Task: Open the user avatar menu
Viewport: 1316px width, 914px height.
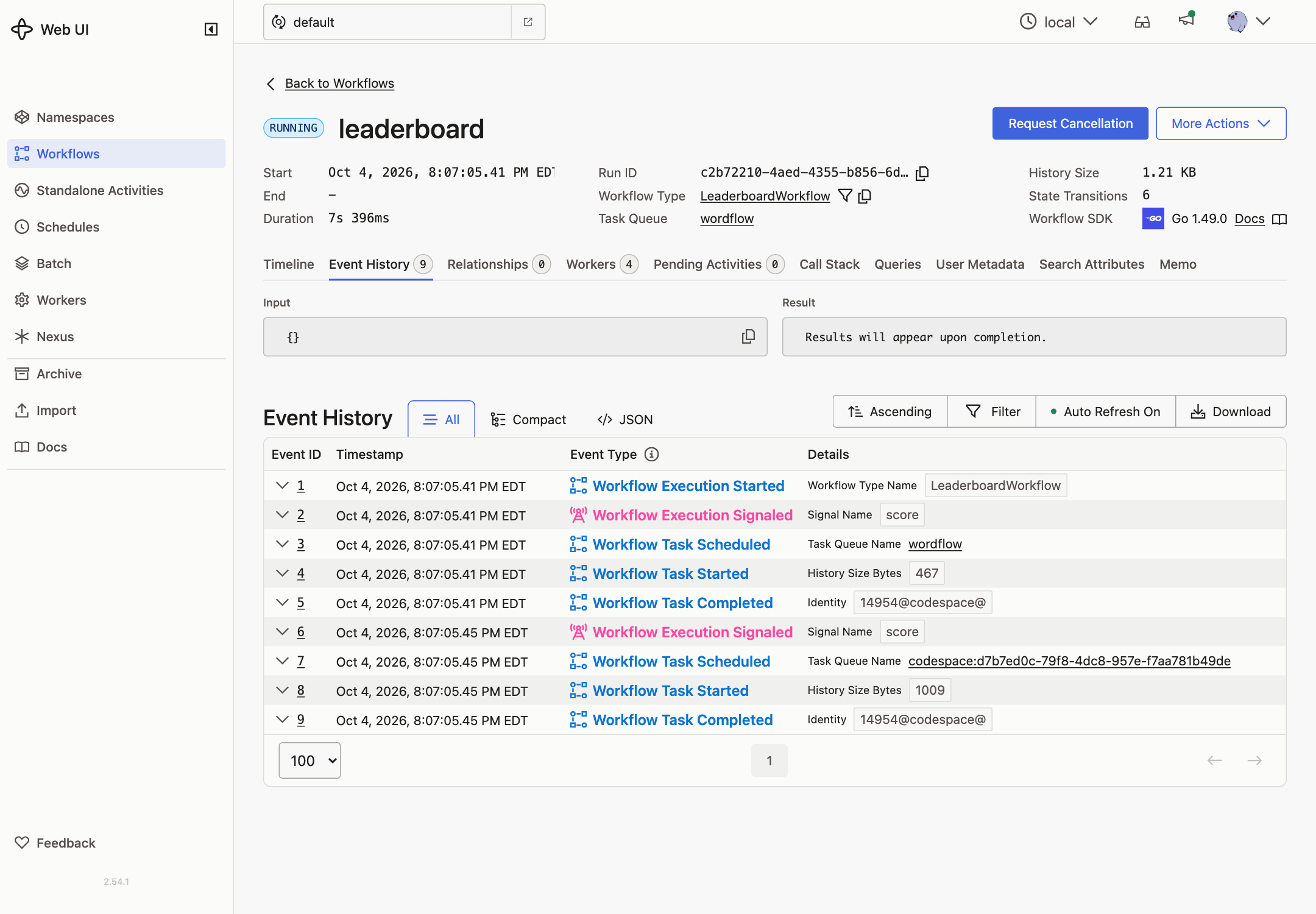Action: pyautogui.click(x=1248, y=21)
